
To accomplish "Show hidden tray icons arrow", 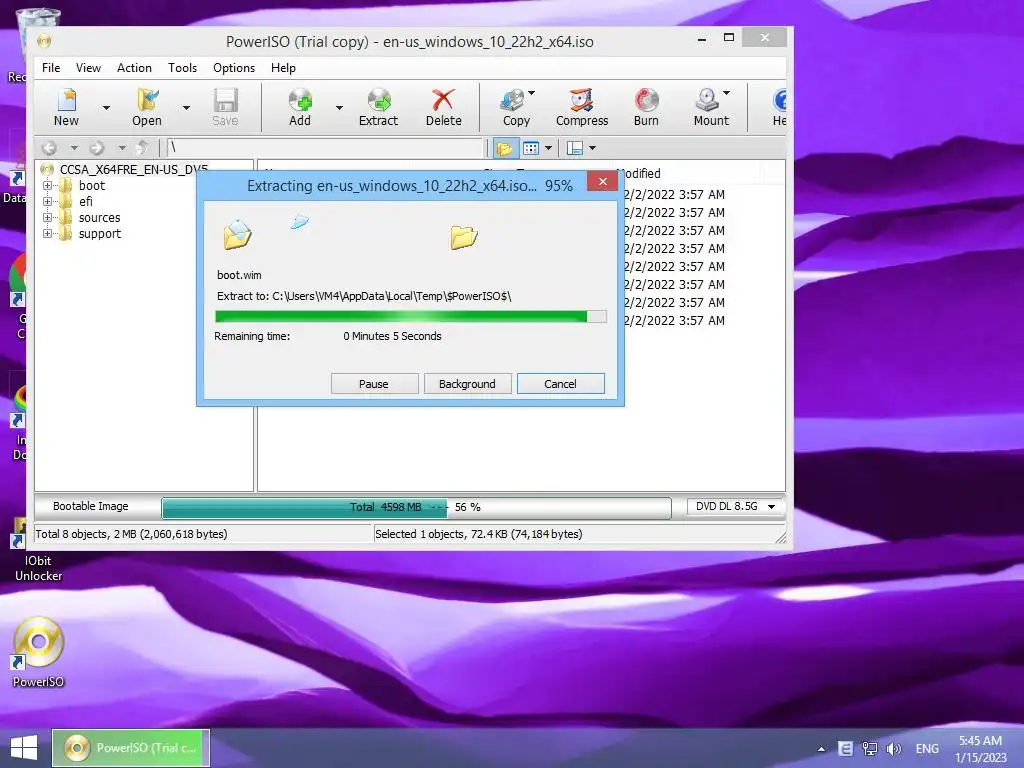I will (x=821, y=749).
